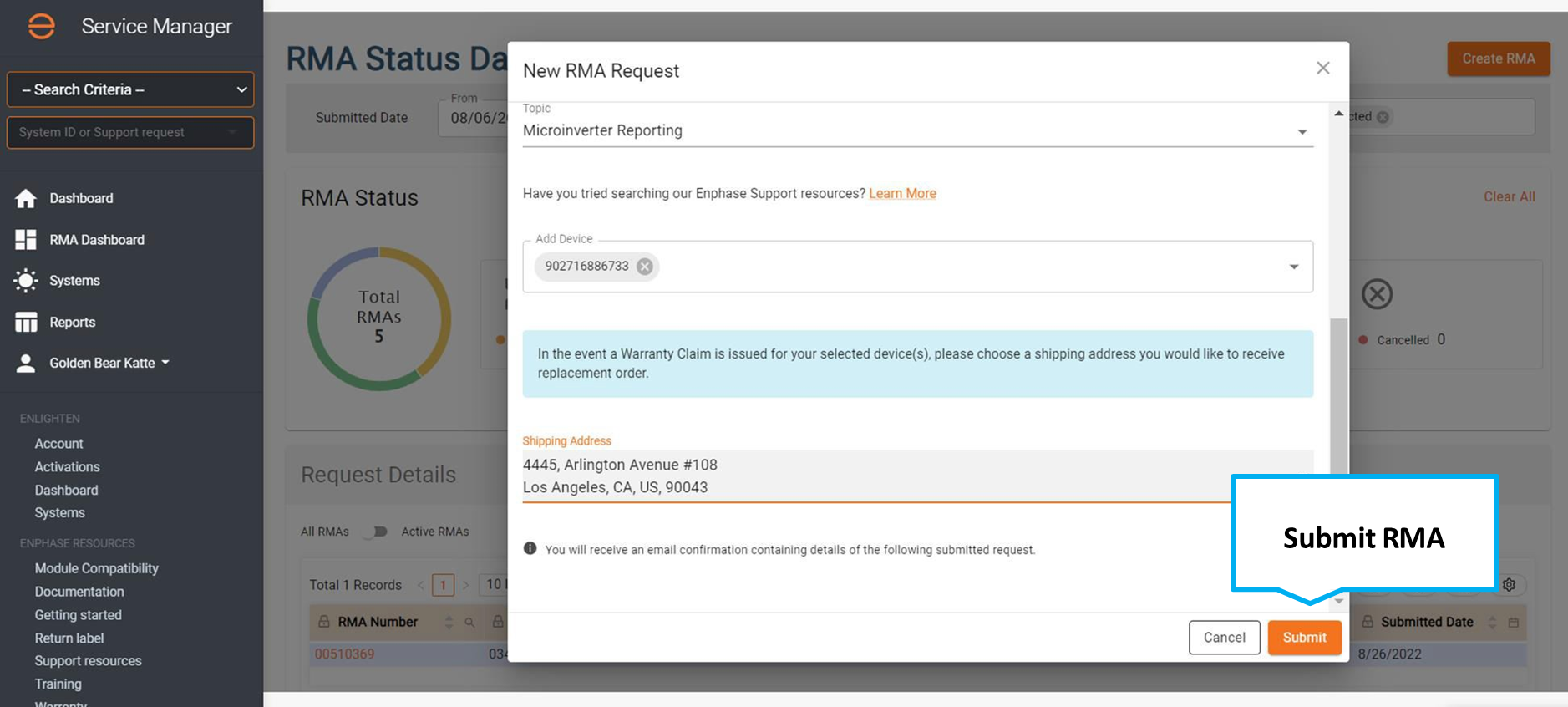Cancel the New RMA Request
The width and height of the screenshot is (1568, 707).
click(1224, 638)
